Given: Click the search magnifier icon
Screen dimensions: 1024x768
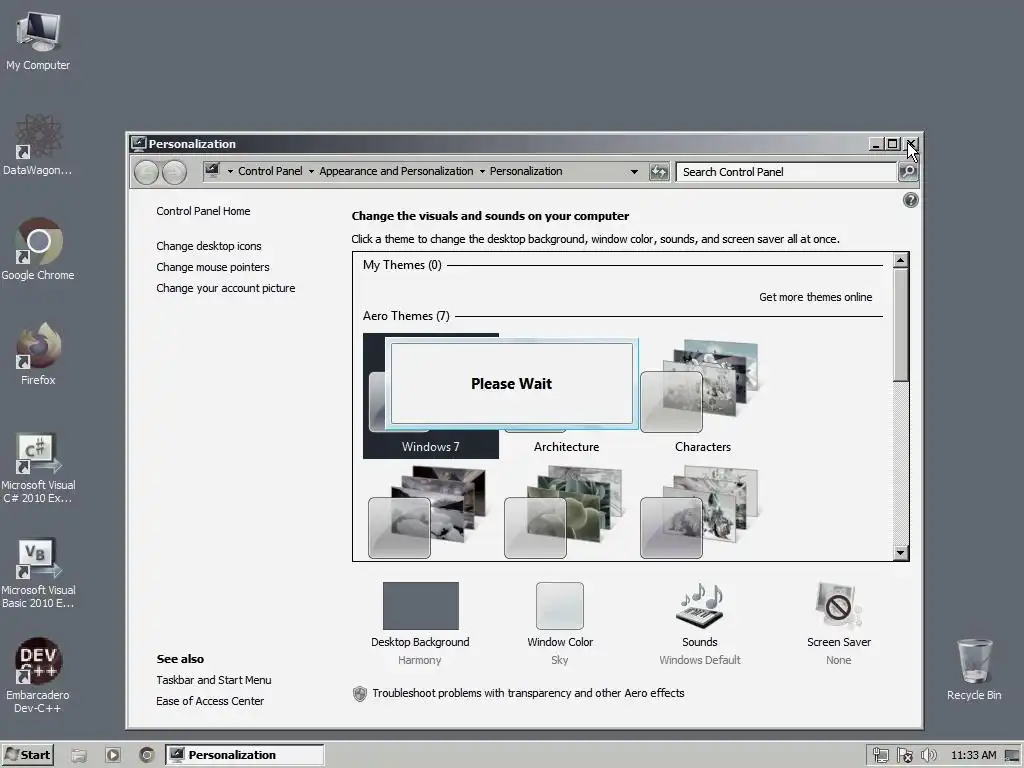Looking at the screenshot, I should point(908,172).
